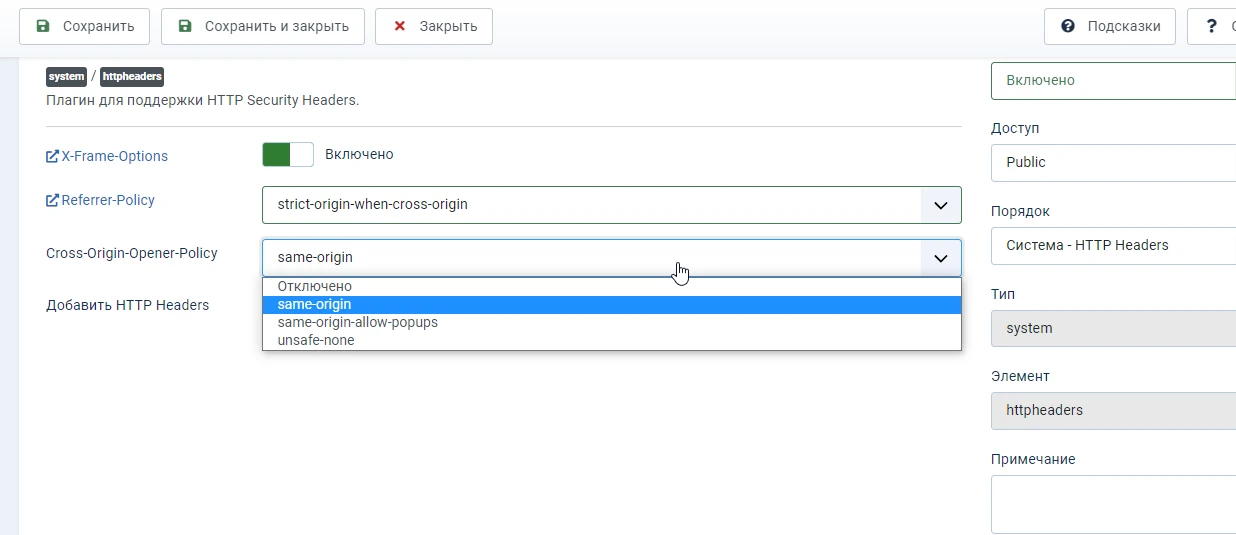
Task: Click Сохранить и закрыть button
Action: tap(263, 26)
